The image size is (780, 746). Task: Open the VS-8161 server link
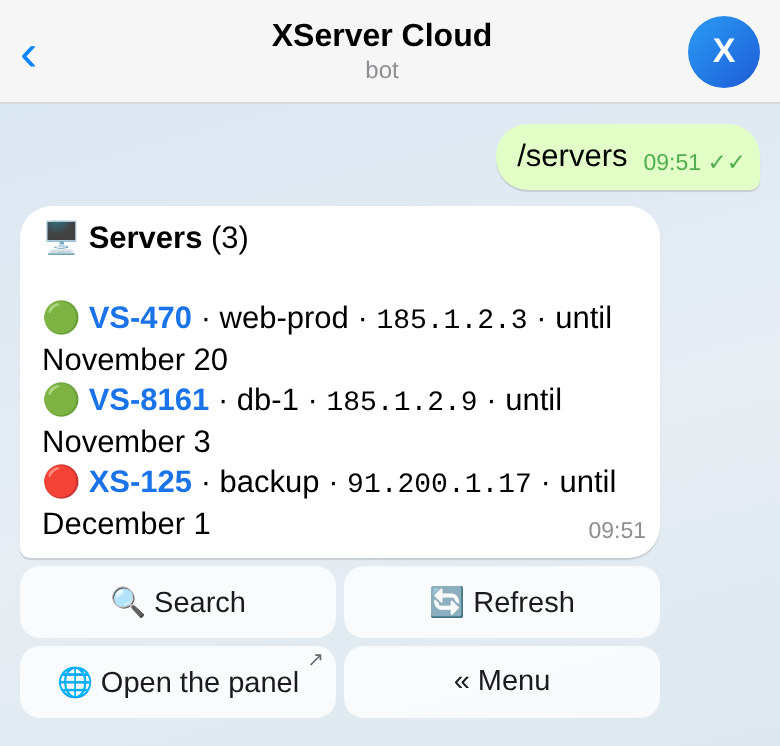[x=148, y=400]
